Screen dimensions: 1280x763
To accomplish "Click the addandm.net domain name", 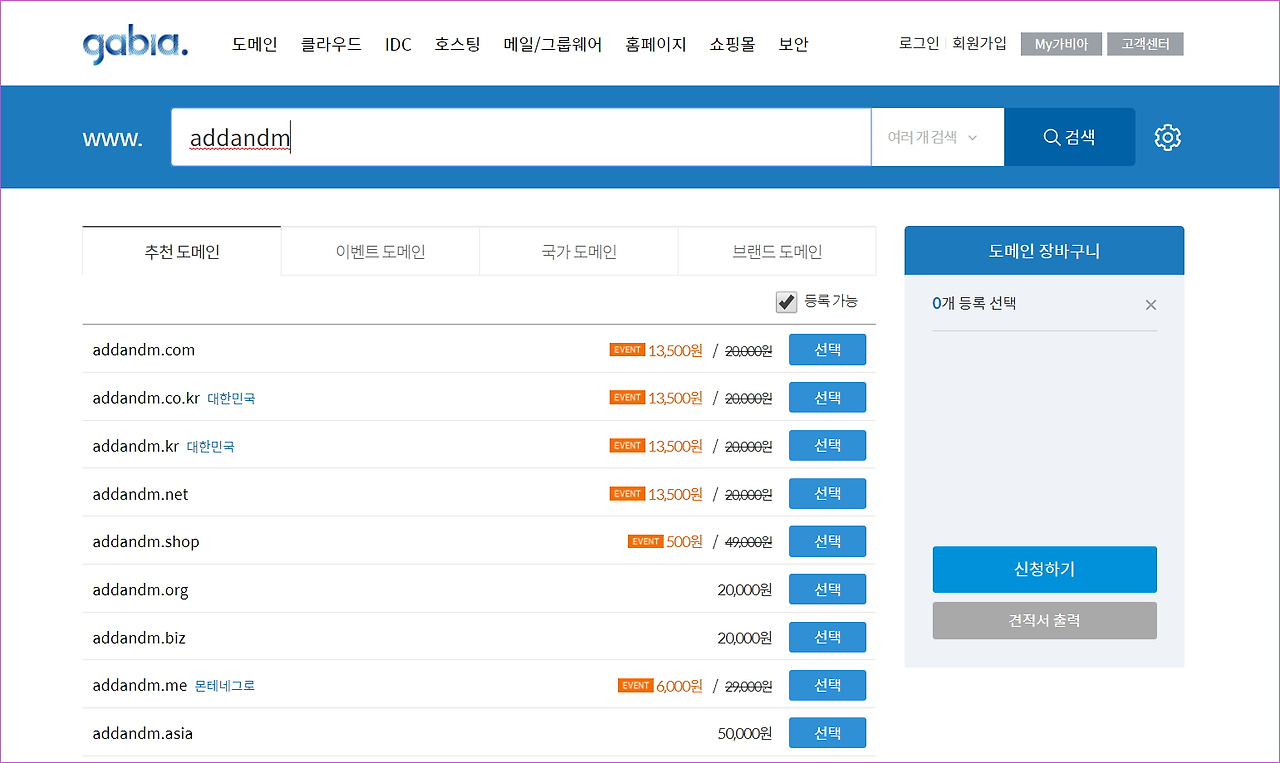I will [x=140, y=494].
